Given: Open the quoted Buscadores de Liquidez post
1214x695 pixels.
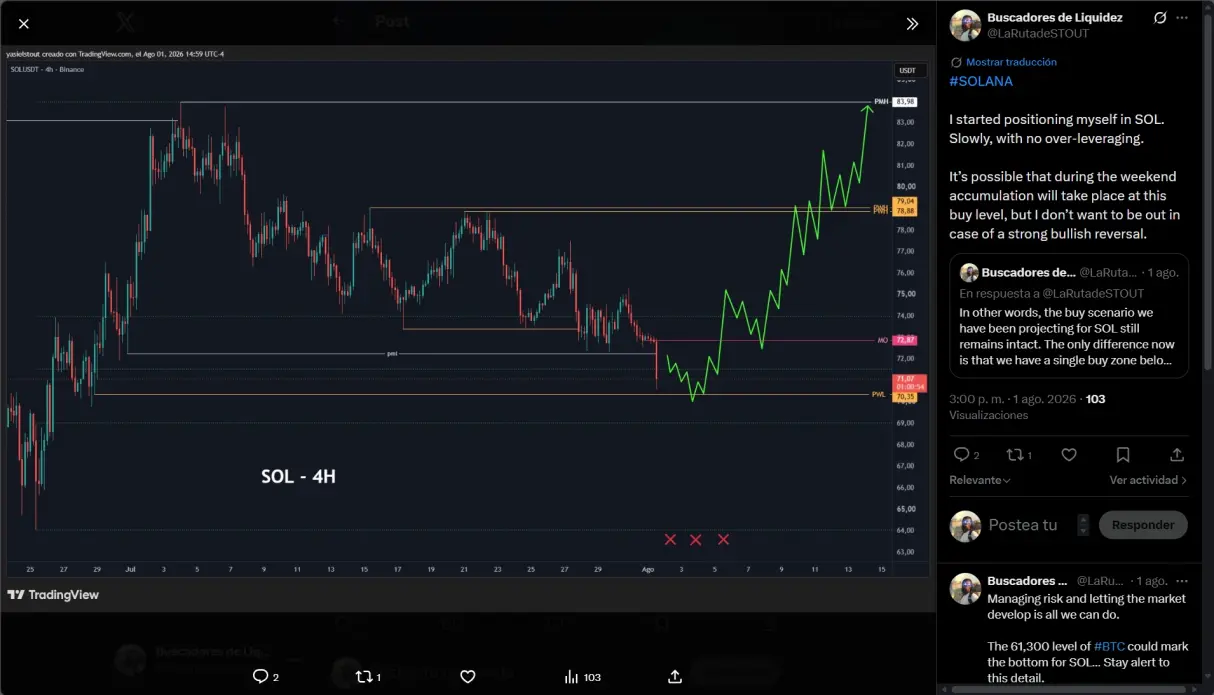Looking at the screenshot, I should pyautogui.click(x=1069, y=315).
